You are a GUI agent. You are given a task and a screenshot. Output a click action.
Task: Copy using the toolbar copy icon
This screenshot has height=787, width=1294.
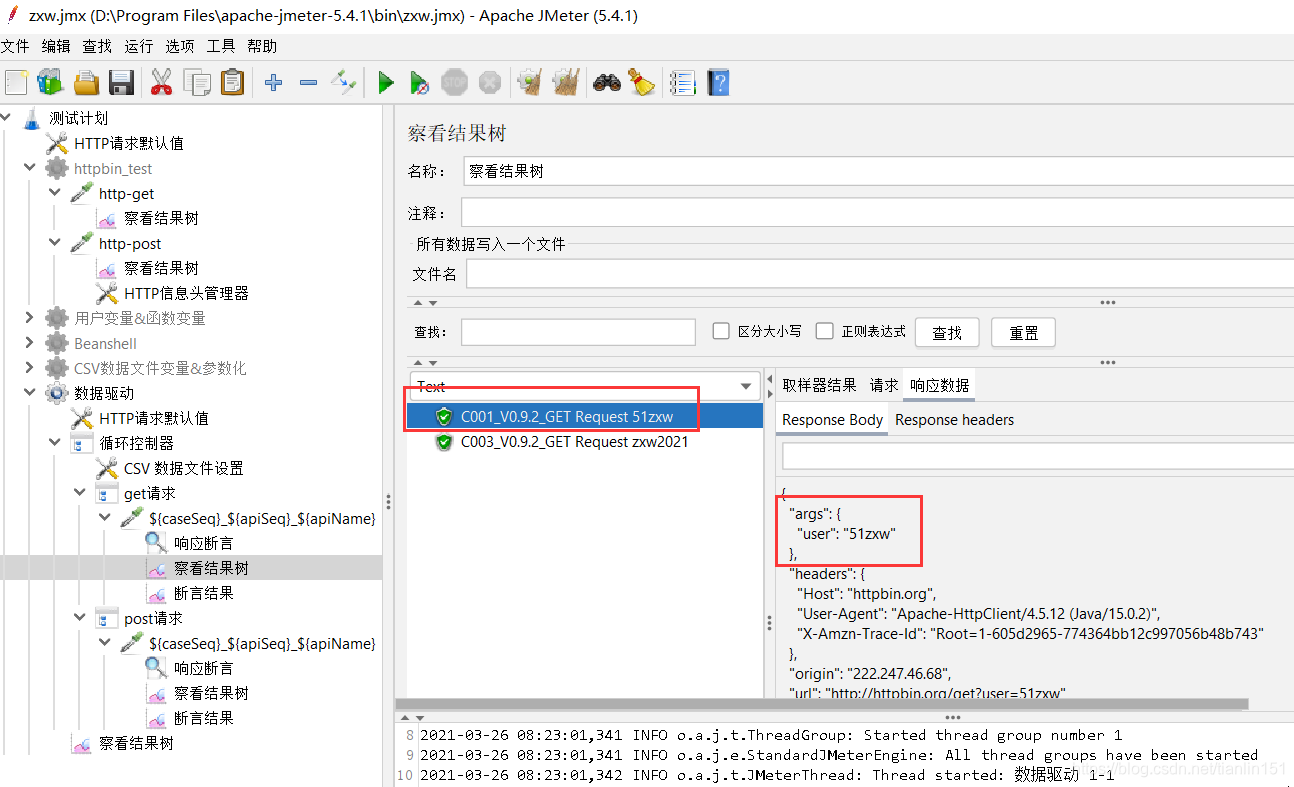[197, 82]
